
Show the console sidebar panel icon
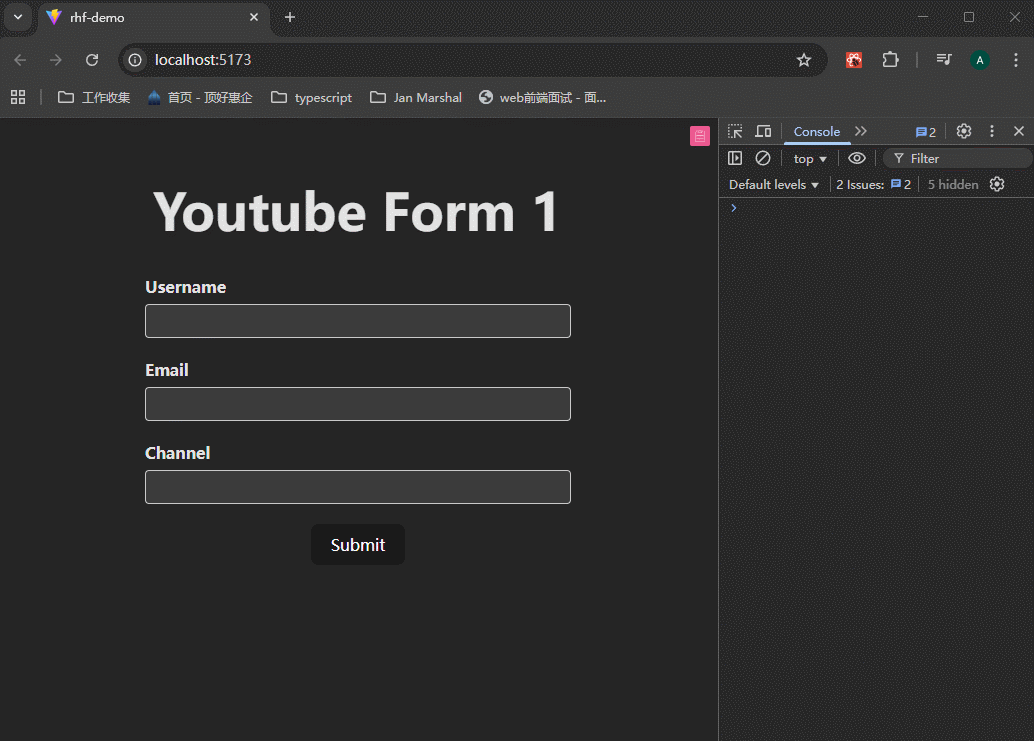coord(735,158)
